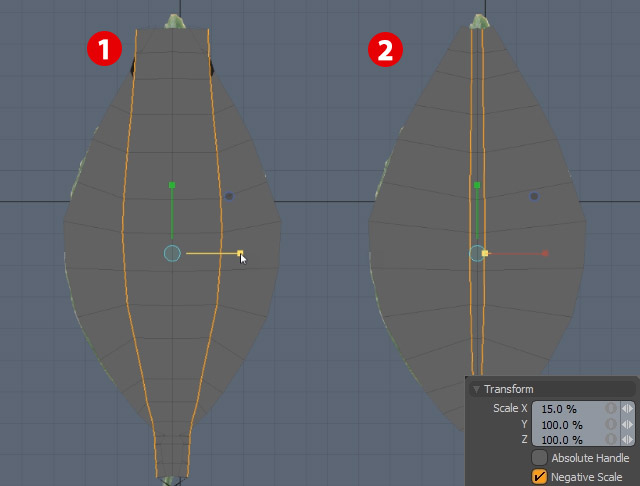Grab green Y scale handle in view 1
The image size is (640, 486).
click(x=172, y=185)
